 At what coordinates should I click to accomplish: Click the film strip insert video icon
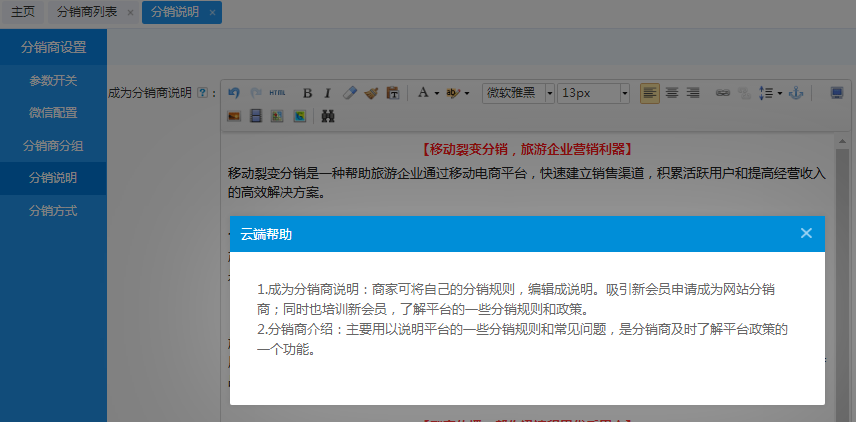pyautogui.click(x=256, y=116)
